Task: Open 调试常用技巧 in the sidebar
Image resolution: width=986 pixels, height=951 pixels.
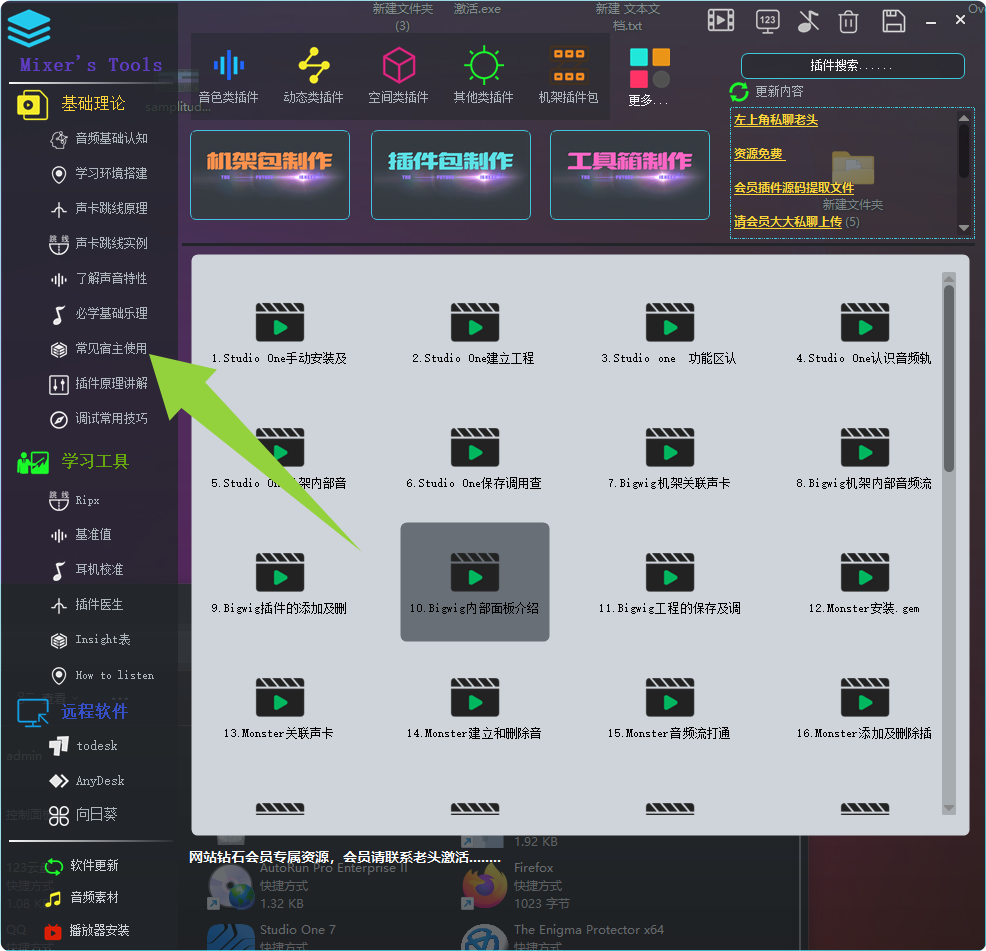Action: (x=99, y=419)
